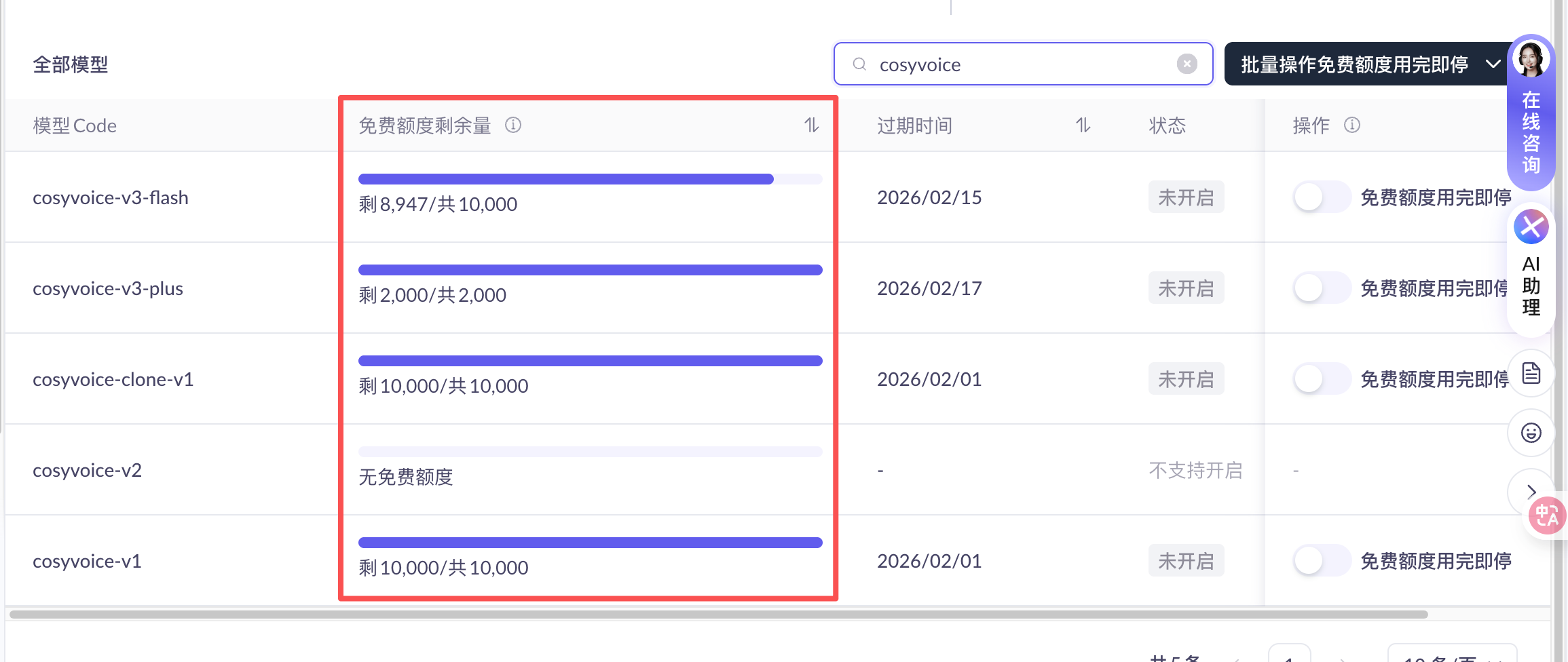Click the smiley feedback icon
1568x662 pixels.
tap(1531, 433)
